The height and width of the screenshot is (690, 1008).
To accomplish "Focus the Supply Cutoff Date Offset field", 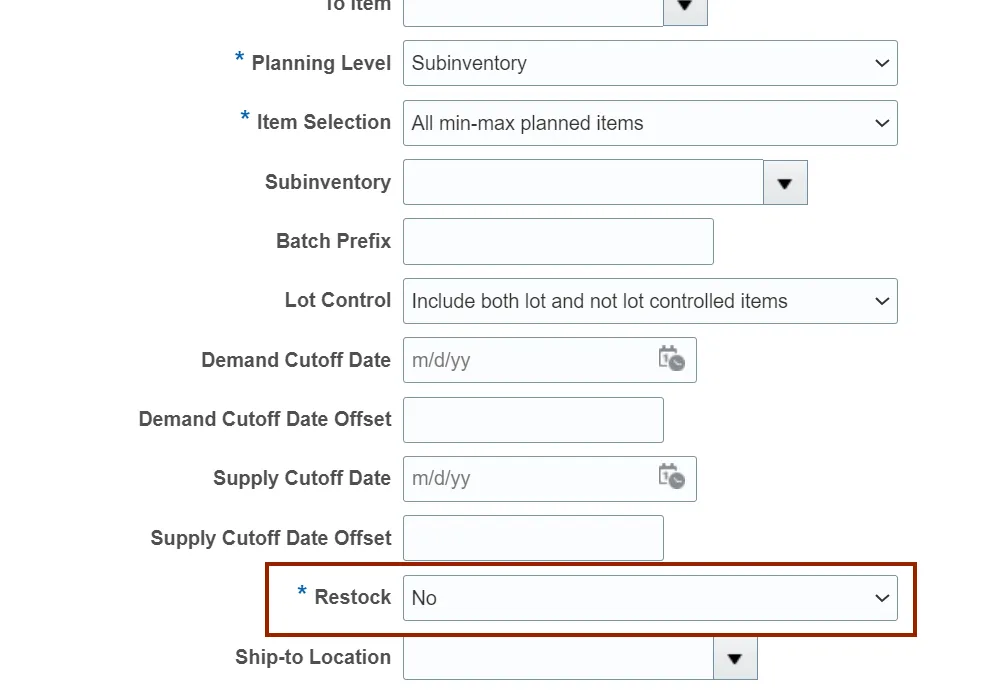I will (533, 538).
